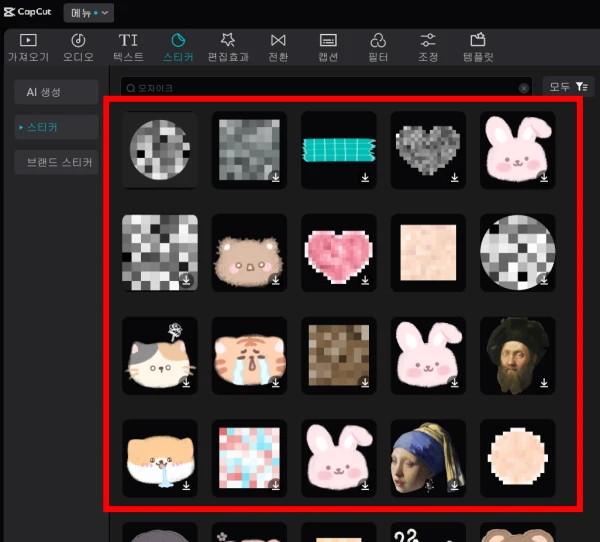
Task: Select the pink pixel heart sticker
Action: click(x=339, y=252)
